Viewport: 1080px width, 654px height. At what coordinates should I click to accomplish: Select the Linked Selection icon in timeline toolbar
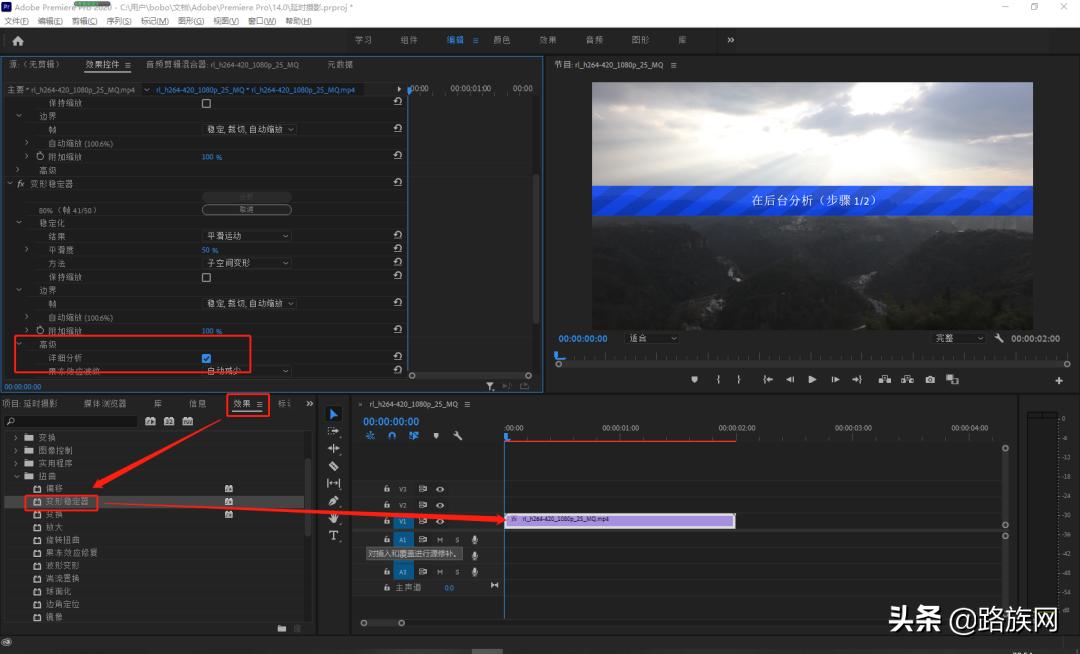(414, 435)
